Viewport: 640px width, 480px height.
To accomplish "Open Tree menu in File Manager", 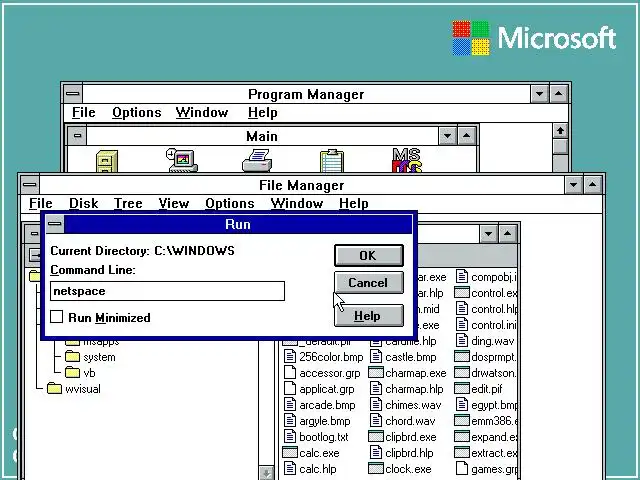I will (128, 203).
